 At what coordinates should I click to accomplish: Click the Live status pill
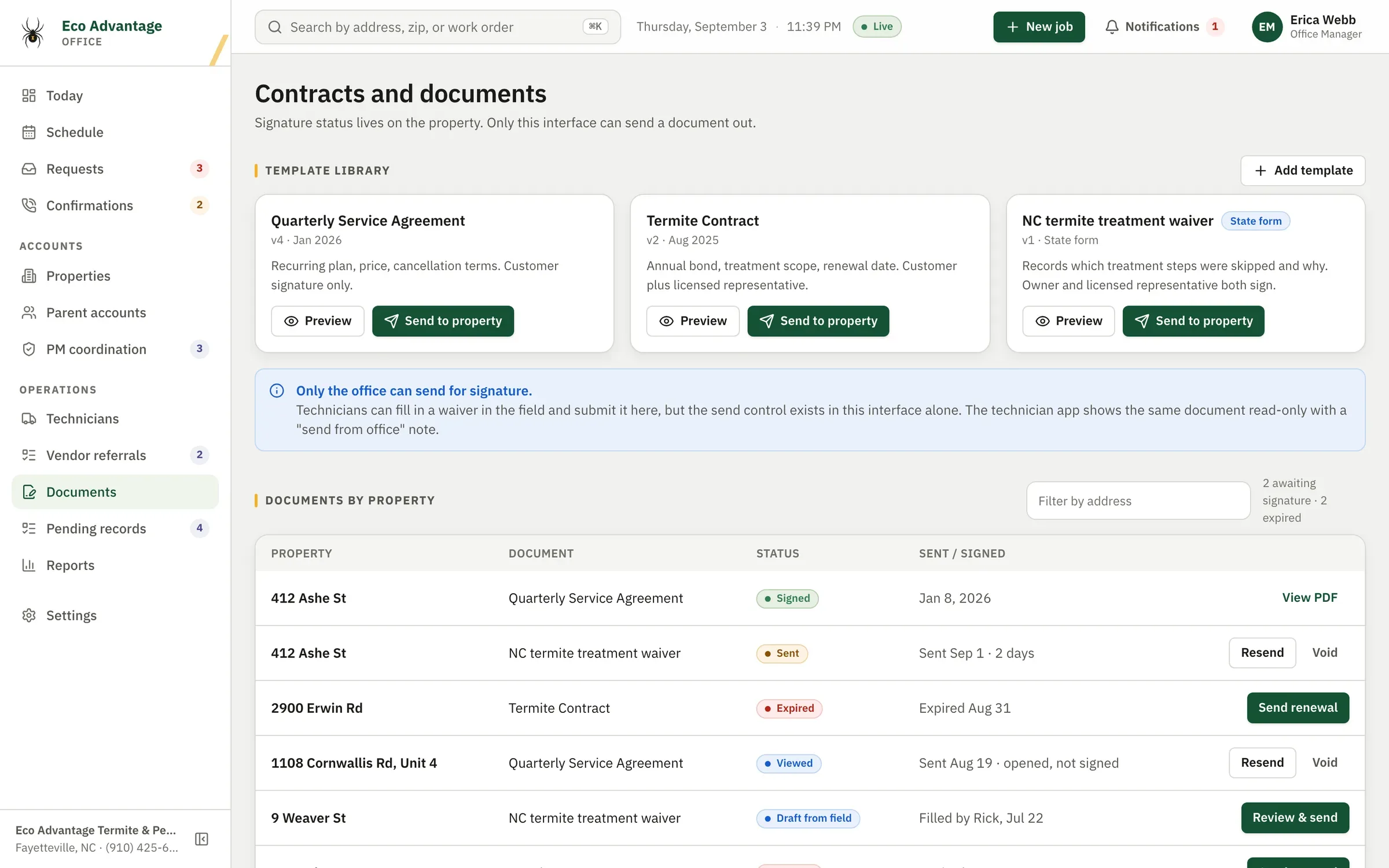tap(877, 27)
